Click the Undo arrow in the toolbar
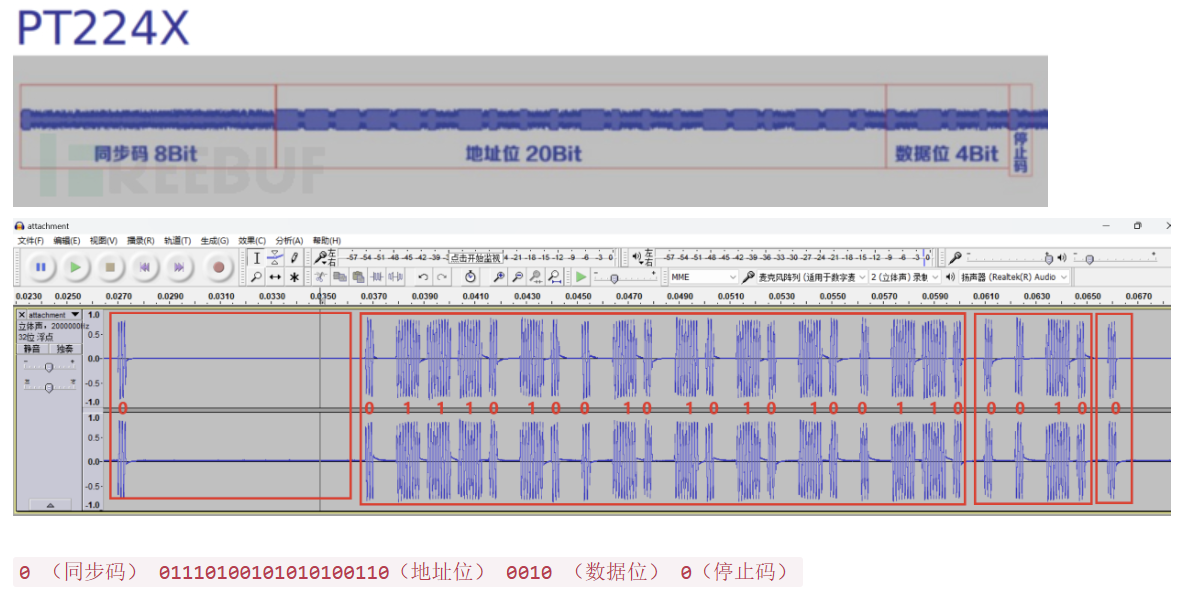1190x601 pixels. [423, 277]
